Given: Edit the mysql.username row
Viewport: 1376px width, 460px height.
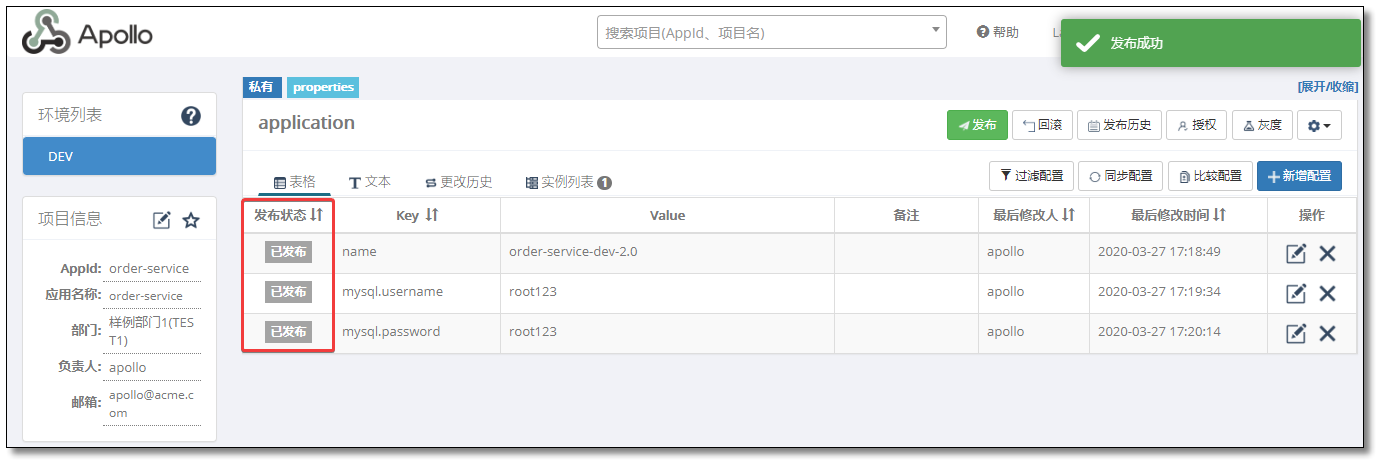Looking at the screenshot, I should click(1296, 293).
